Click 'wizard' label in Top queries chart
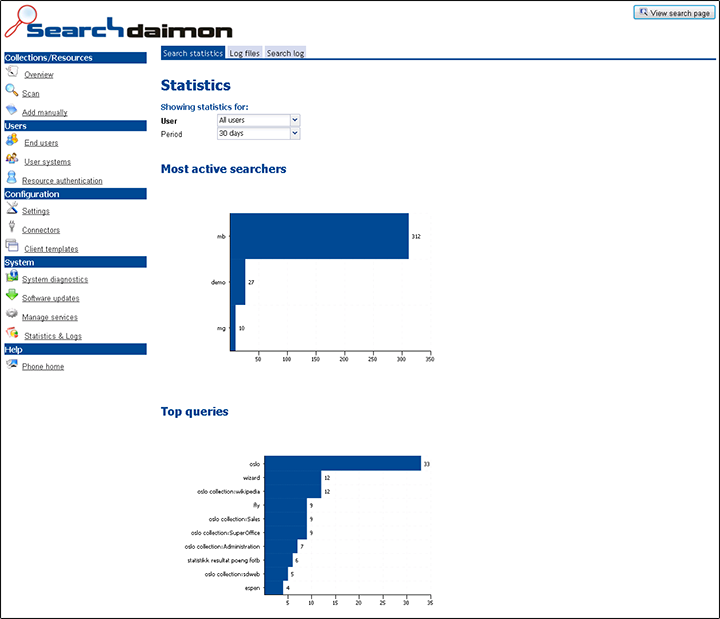 pos(251,478)
